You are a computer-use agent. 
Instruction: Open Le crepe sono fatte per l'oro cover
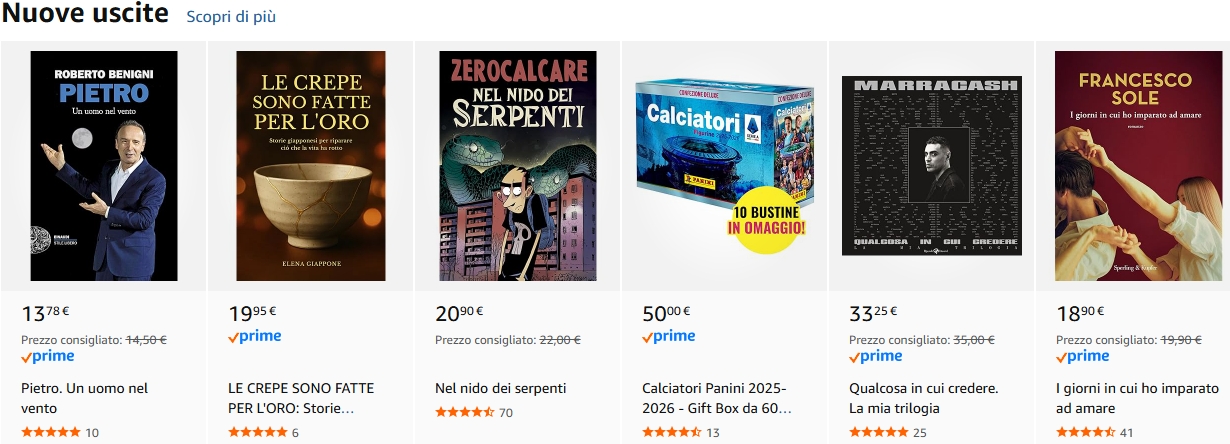[x=310, y=166]
